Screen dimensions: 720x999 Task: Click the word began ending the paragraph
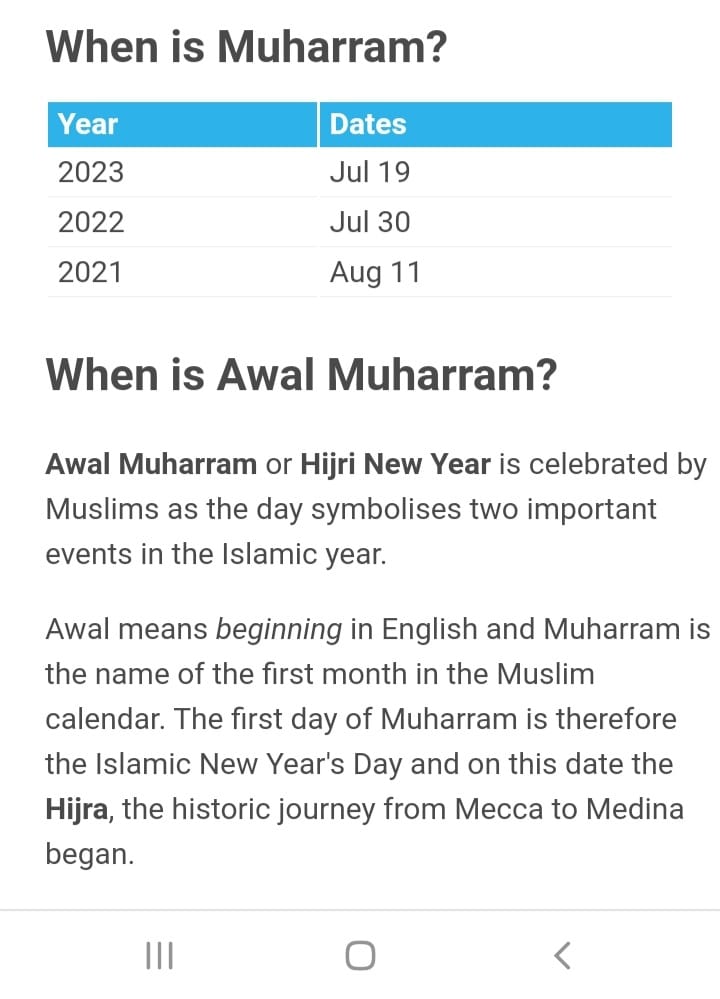click(x=88, y=855)
